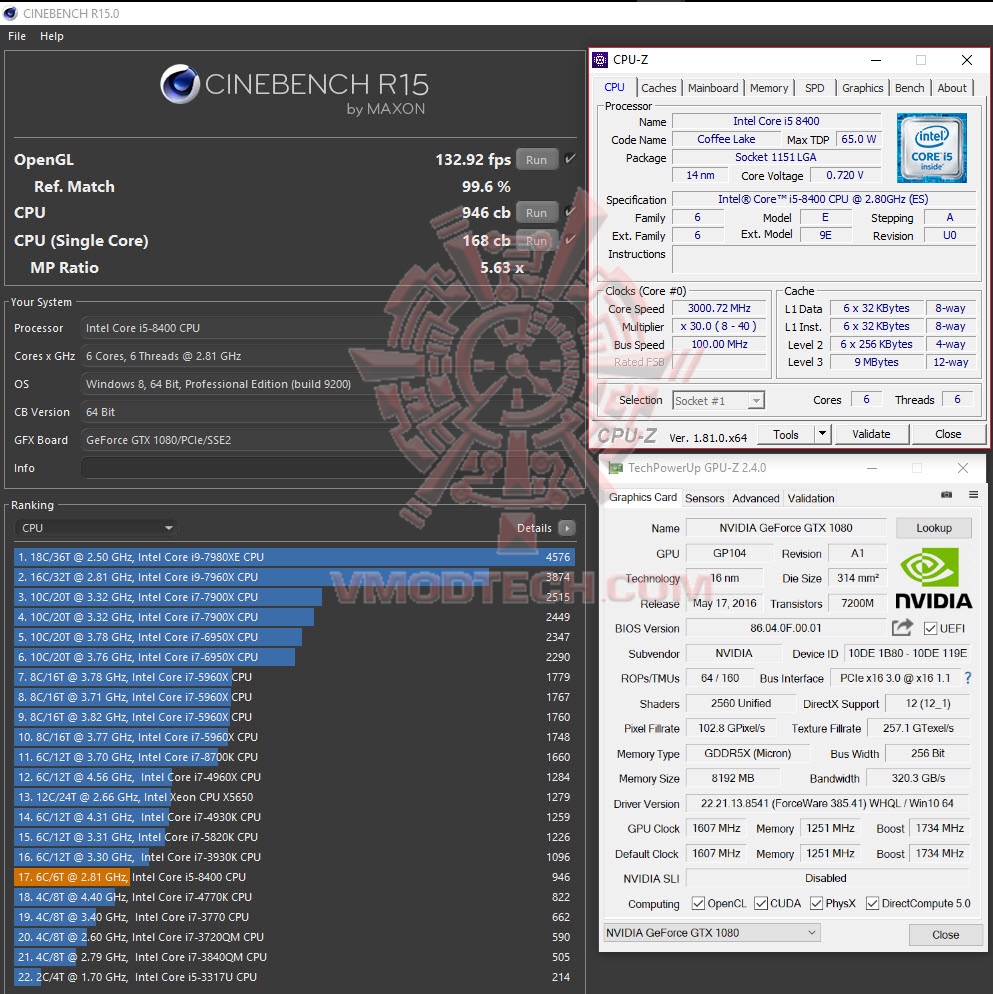Click the Specification field in CPU-Z
The height and width of the screenshot is (994, 993).
[x=823, y=199]
